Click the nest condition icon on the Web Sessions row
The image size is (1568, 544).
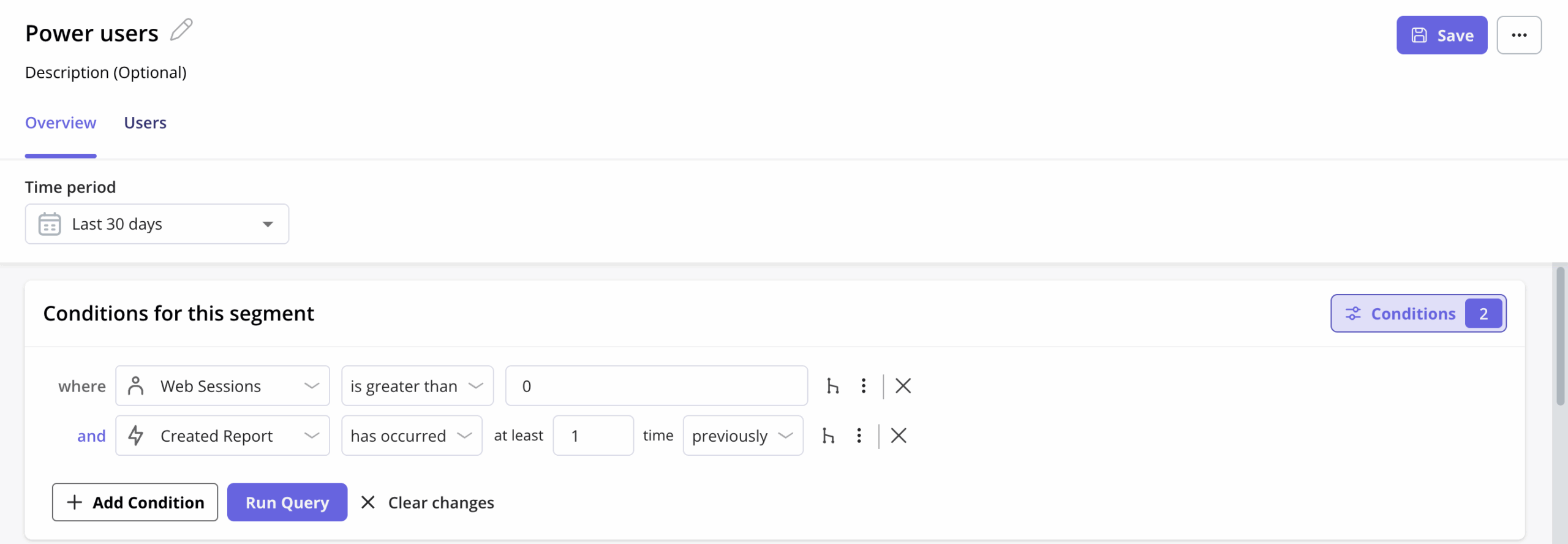point(833,385)
